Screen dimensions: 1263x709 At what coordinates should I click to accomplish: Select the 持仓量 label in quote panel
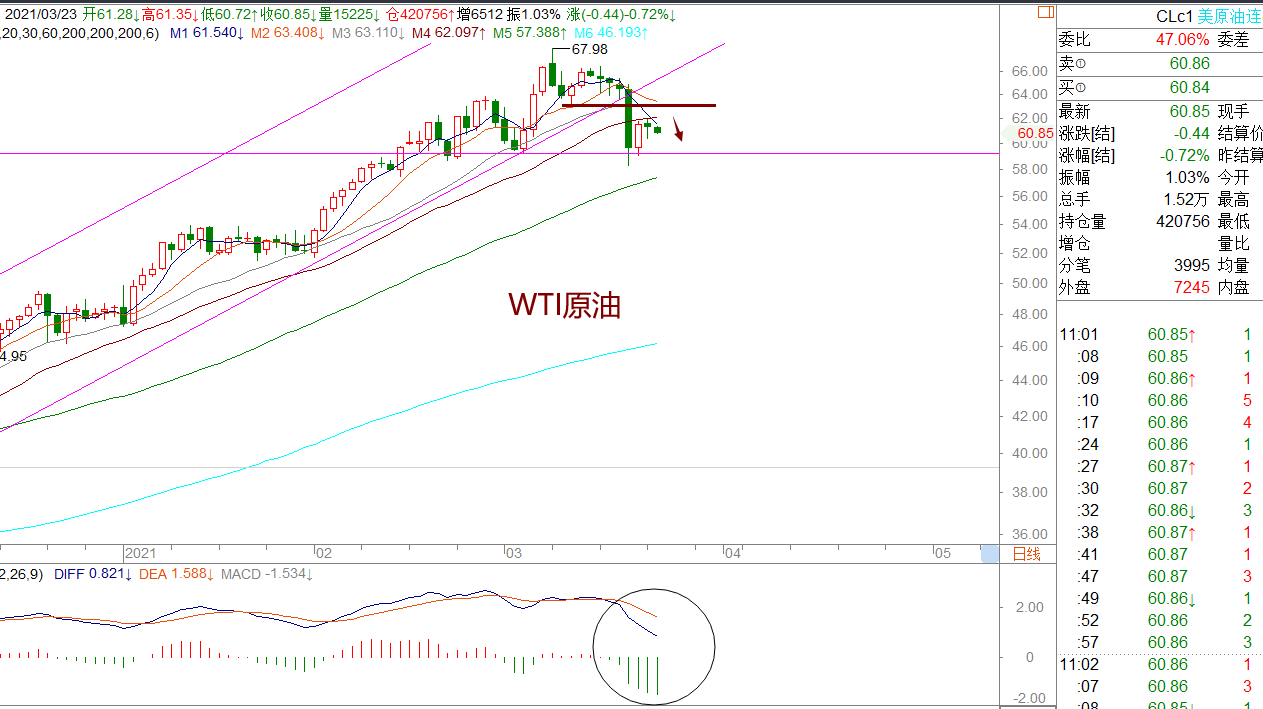(1082, 221)
